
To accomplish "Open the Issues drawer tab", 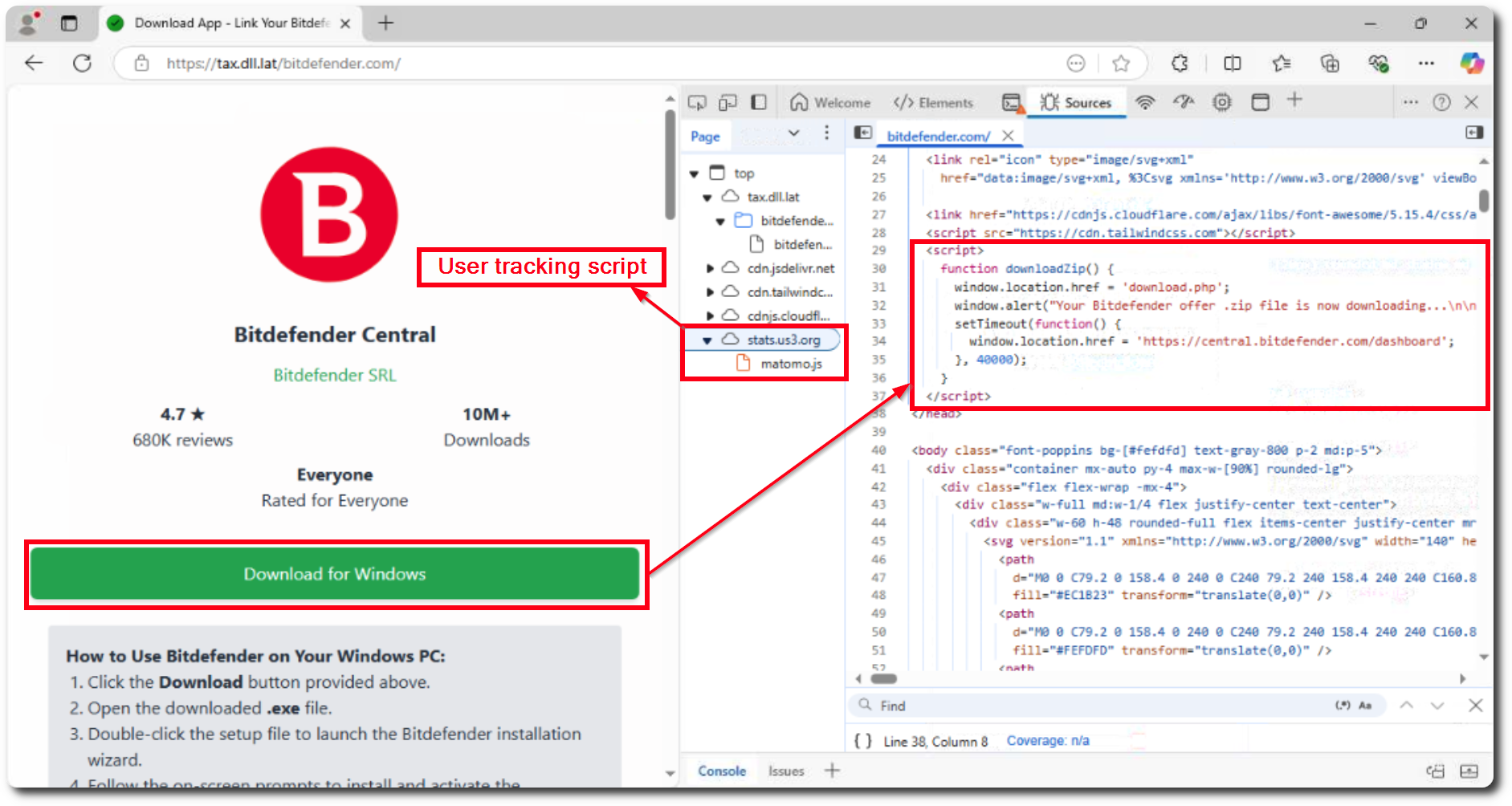I will (x=785, y=771).
